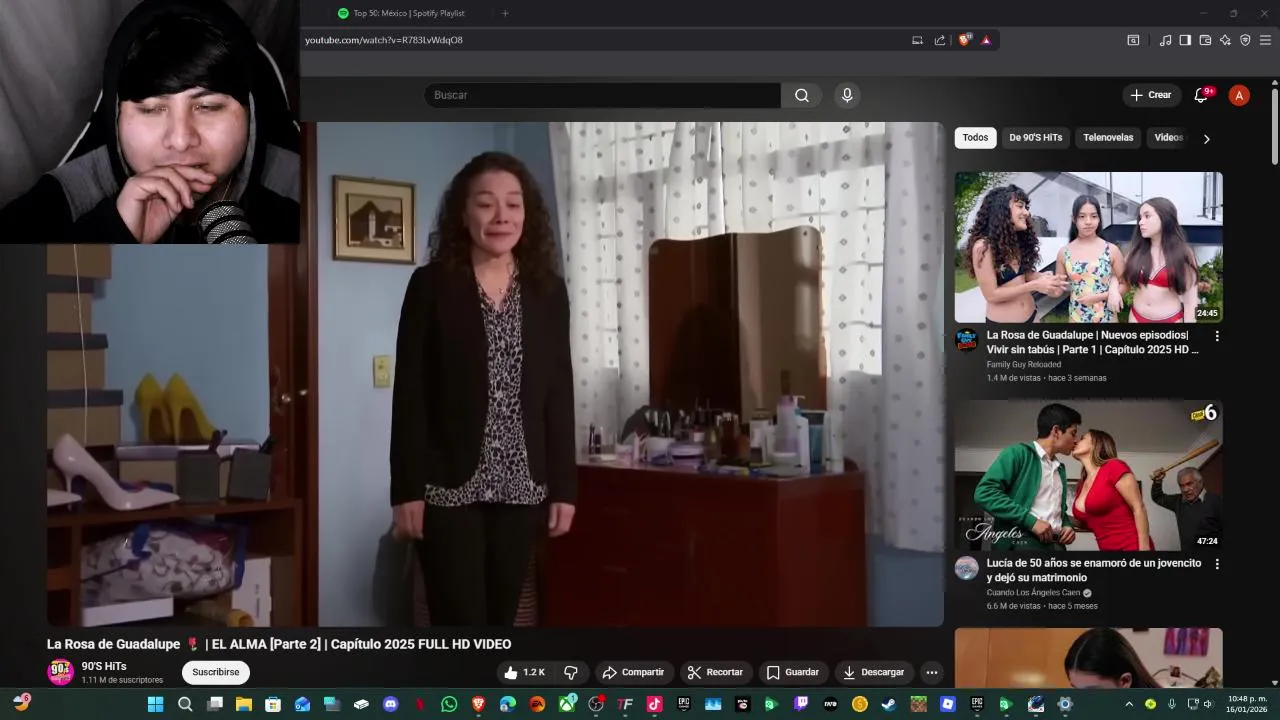Open Brave Leo AI sparkle icon
The height and width of the screenshot is (720, 1280).
1225,40
